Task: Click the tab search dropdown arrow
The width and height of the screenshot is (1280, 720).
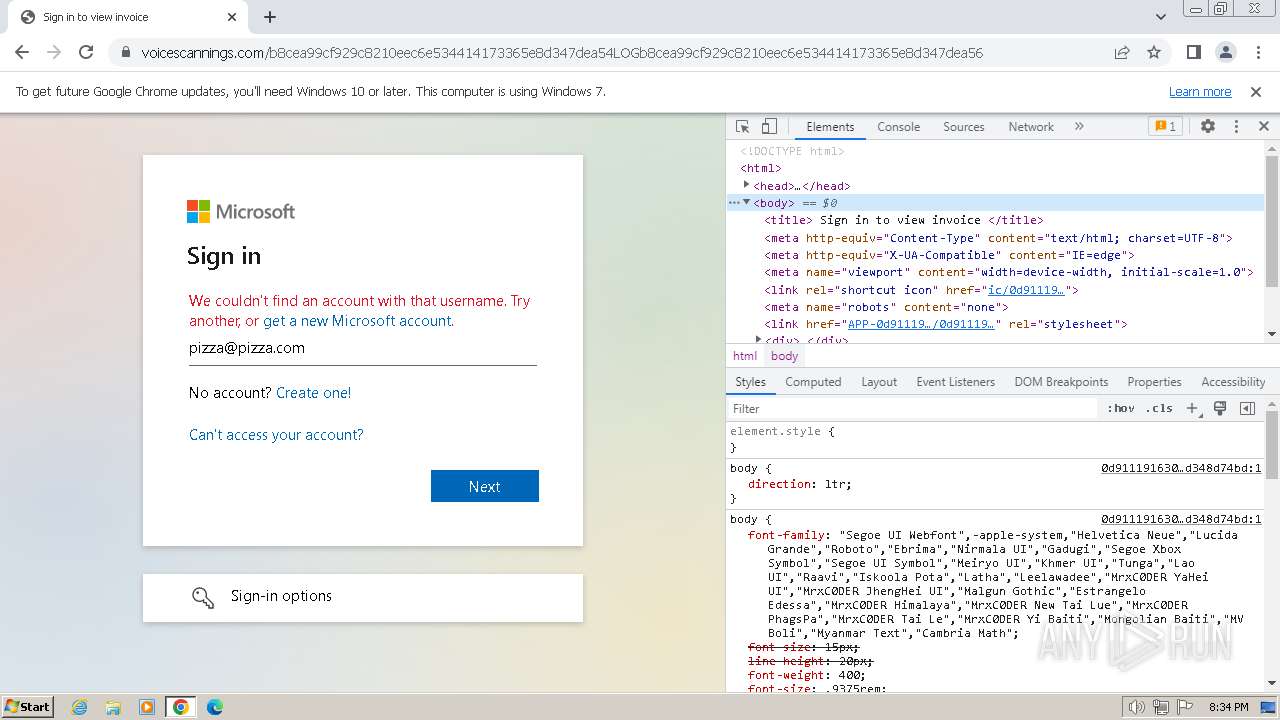Action: (x=1161, y=17)
